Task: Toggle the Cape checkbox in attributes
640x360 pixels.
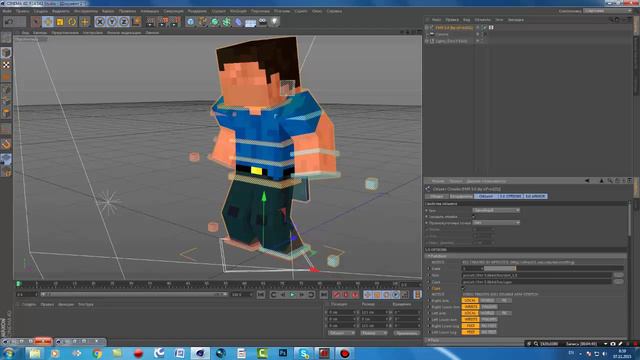Action: tap(463, 288)
